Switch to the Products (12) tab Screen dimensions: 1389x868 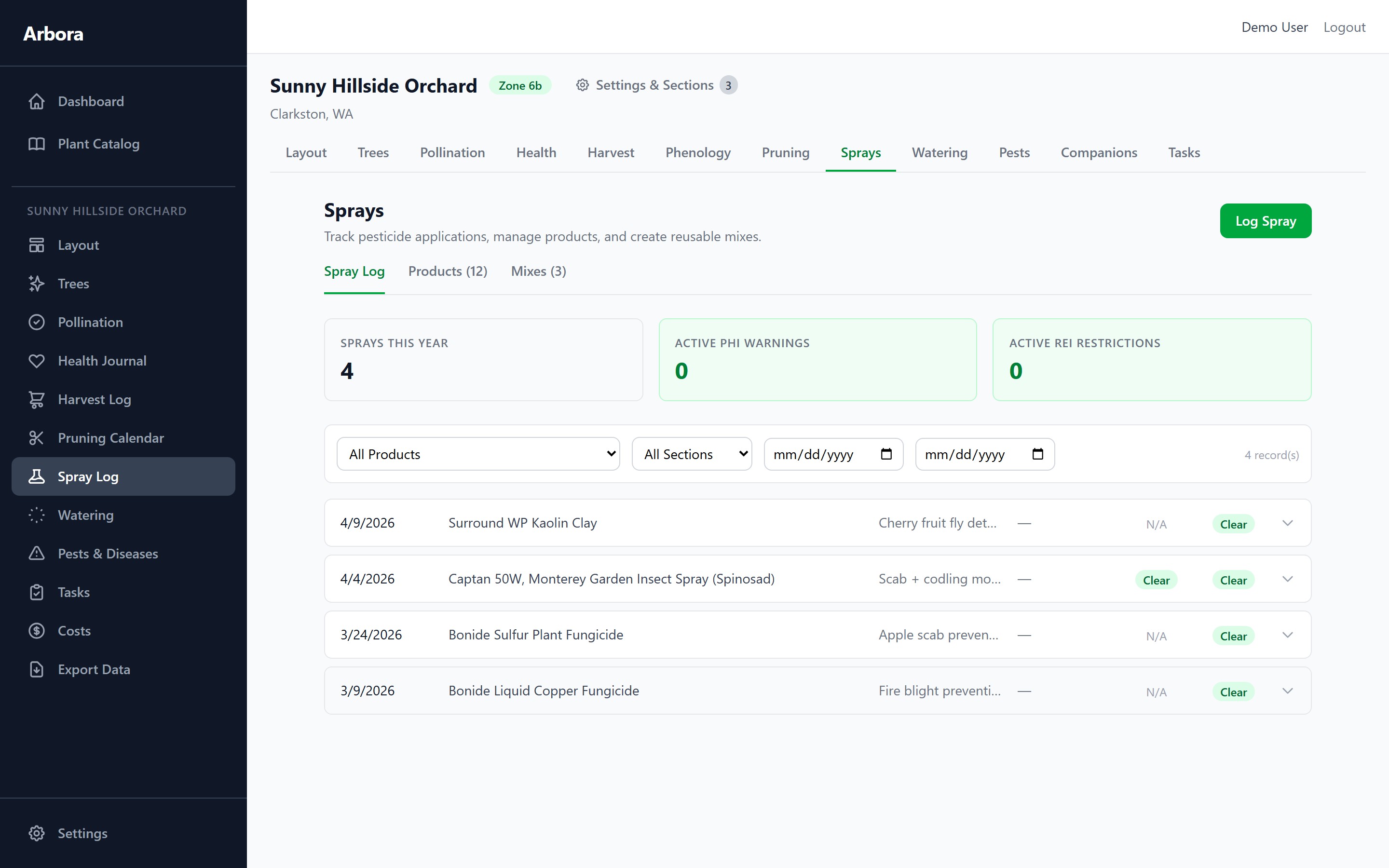448,271
